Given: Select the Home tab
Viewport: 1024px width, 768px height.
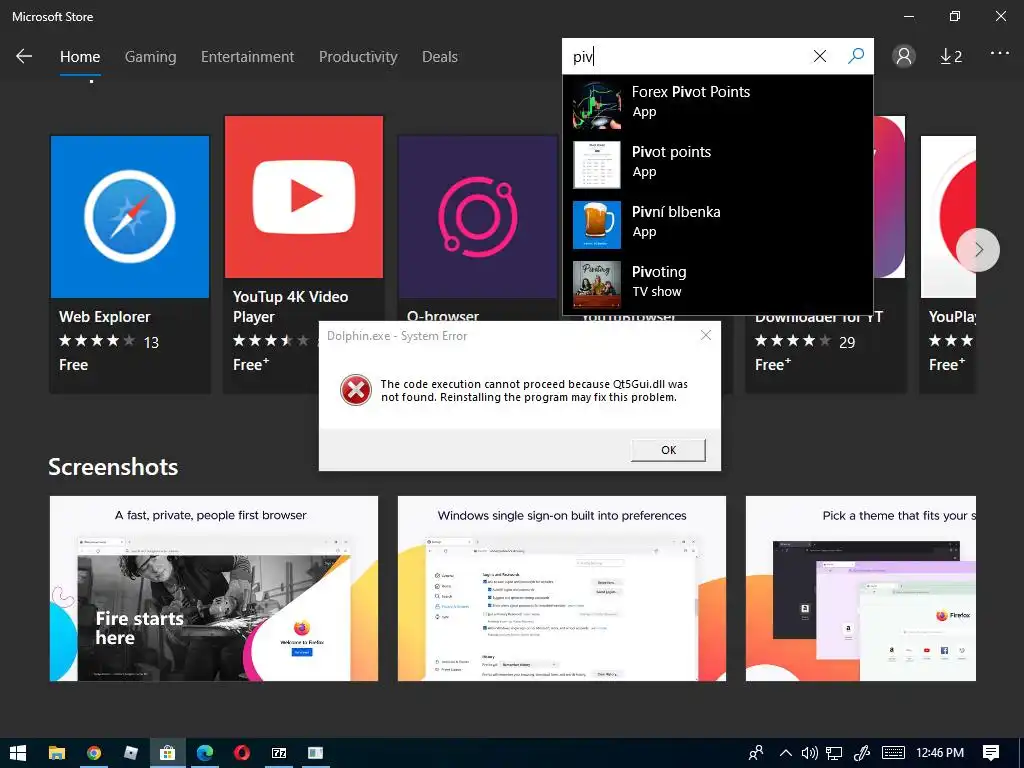Looking at the screenshot, I should (80, 57).
